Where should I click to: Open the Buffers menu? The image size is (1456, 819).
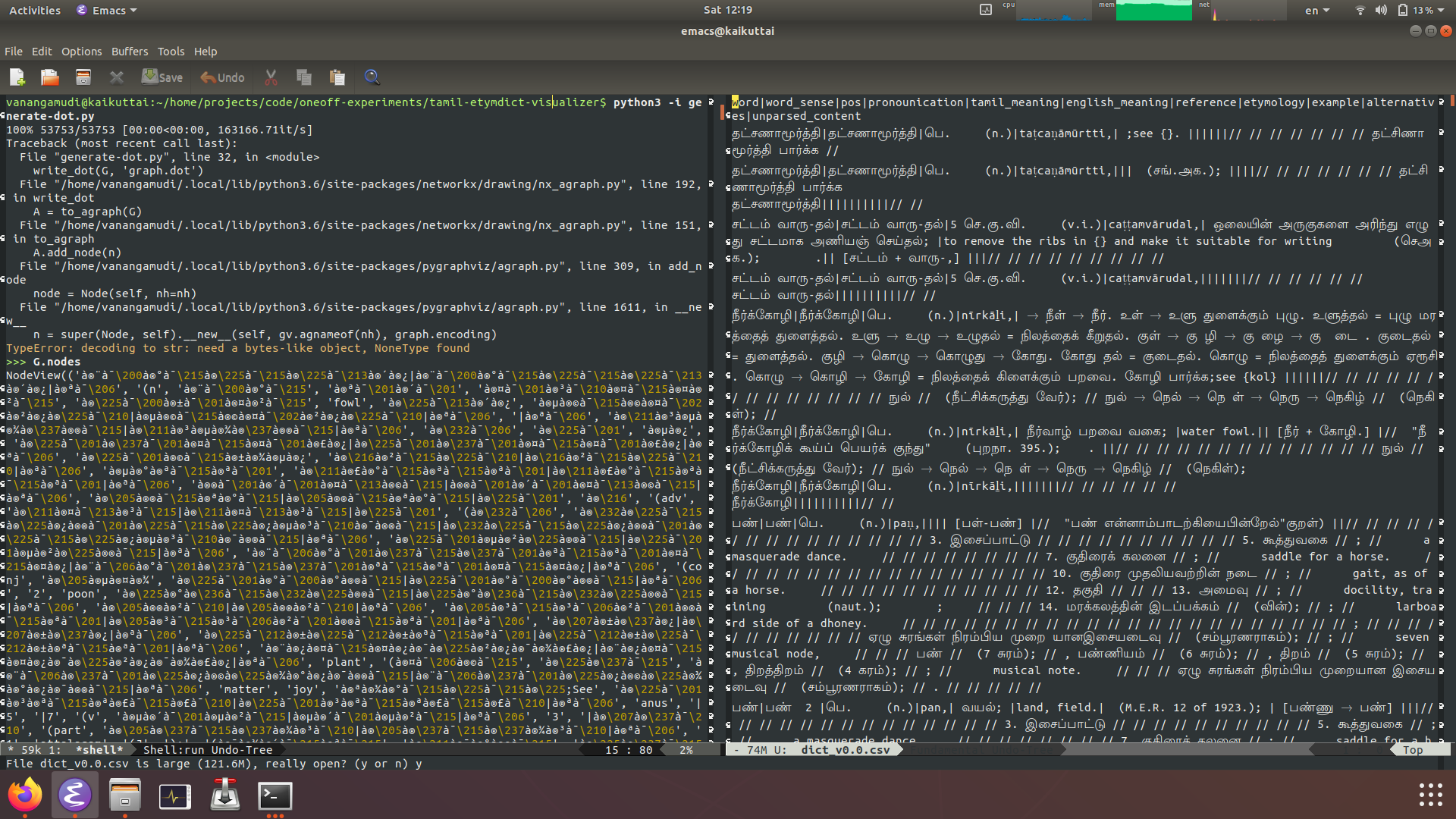pos(130,52)
